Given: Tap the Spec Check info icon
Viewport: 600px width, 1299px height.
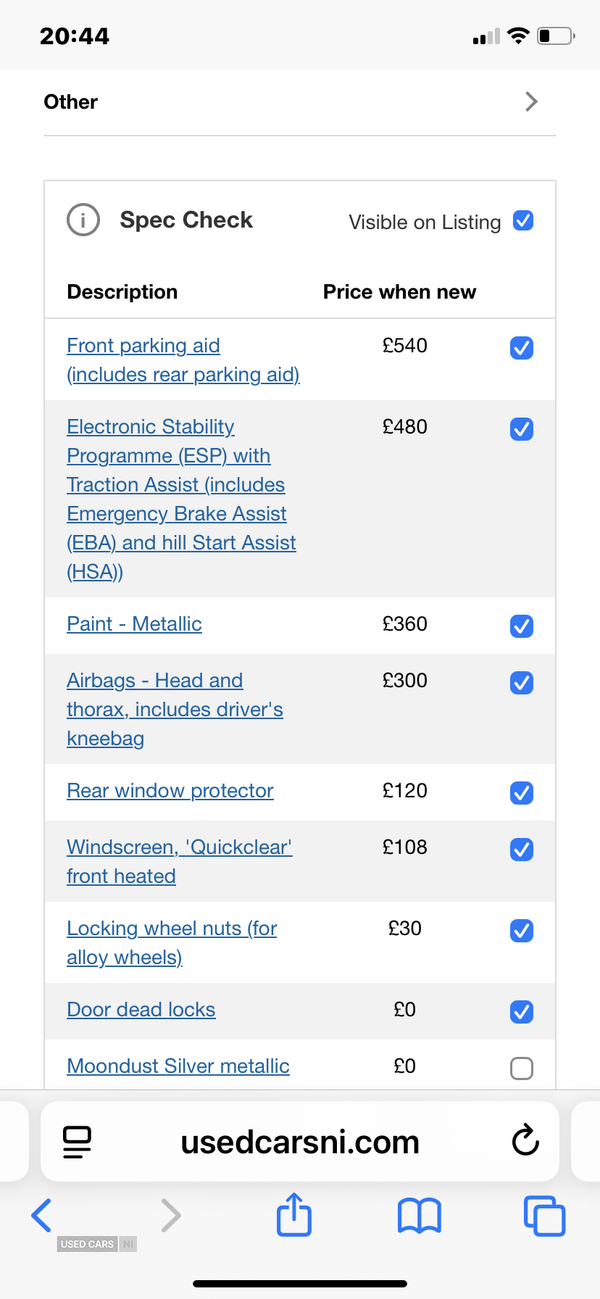Looking at the screenshot, I should coord(83,220).
